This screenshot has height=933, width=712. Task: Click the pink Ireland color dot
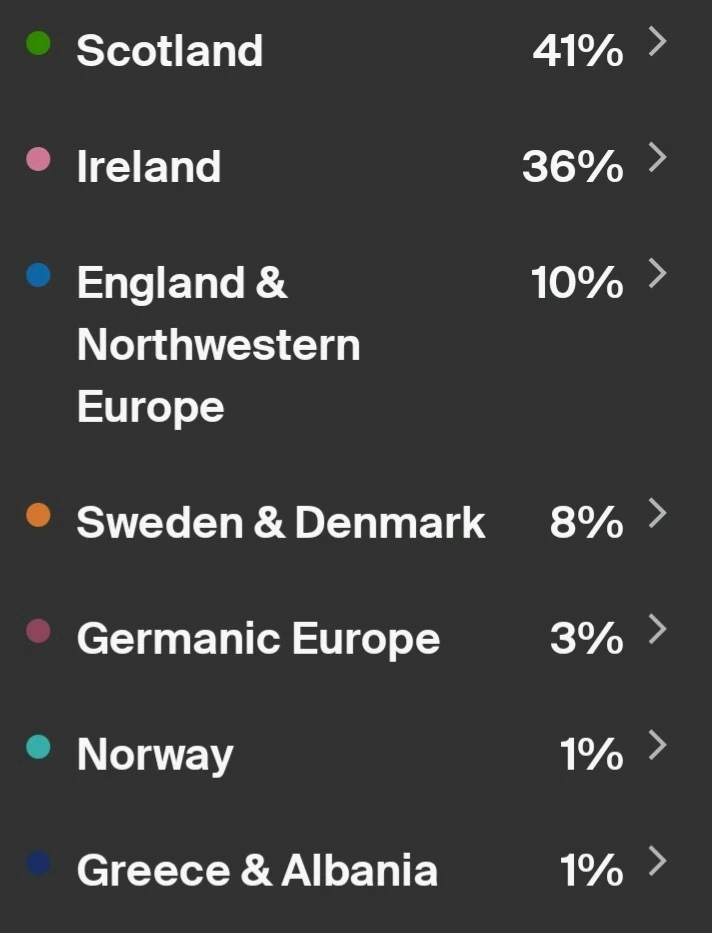click(38, 159)
